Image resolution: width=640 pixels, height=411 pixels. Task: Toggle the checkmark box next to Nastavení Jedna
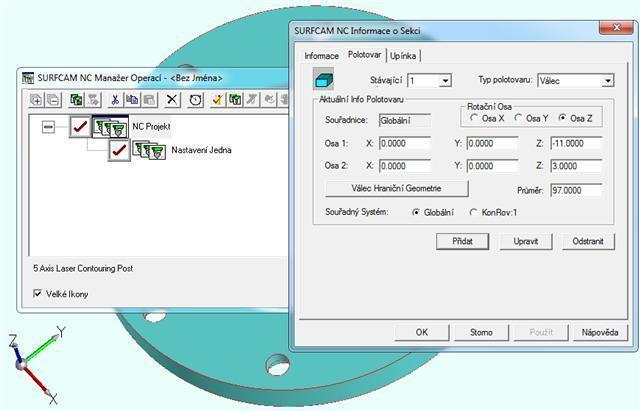(119, 150)
